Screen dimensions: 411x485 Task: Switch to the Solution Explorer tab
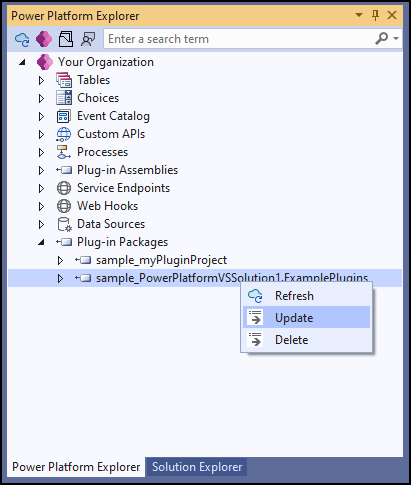coord(197,467)
